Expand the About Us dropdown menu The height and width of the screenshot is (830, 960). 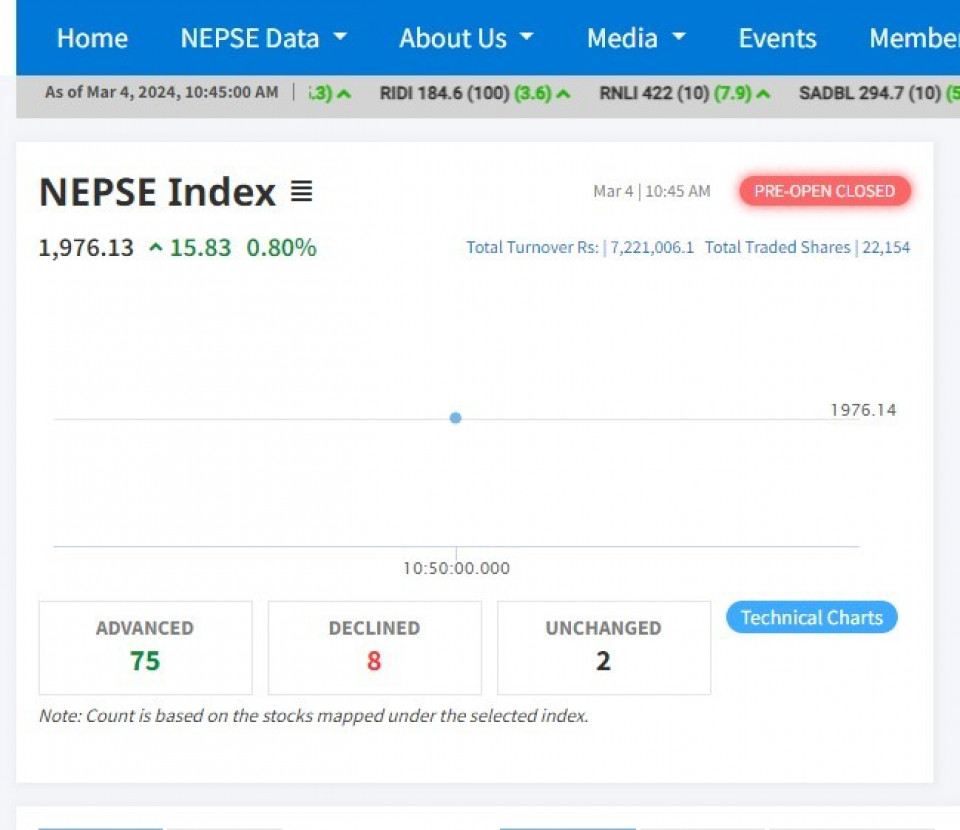point(466,38)
